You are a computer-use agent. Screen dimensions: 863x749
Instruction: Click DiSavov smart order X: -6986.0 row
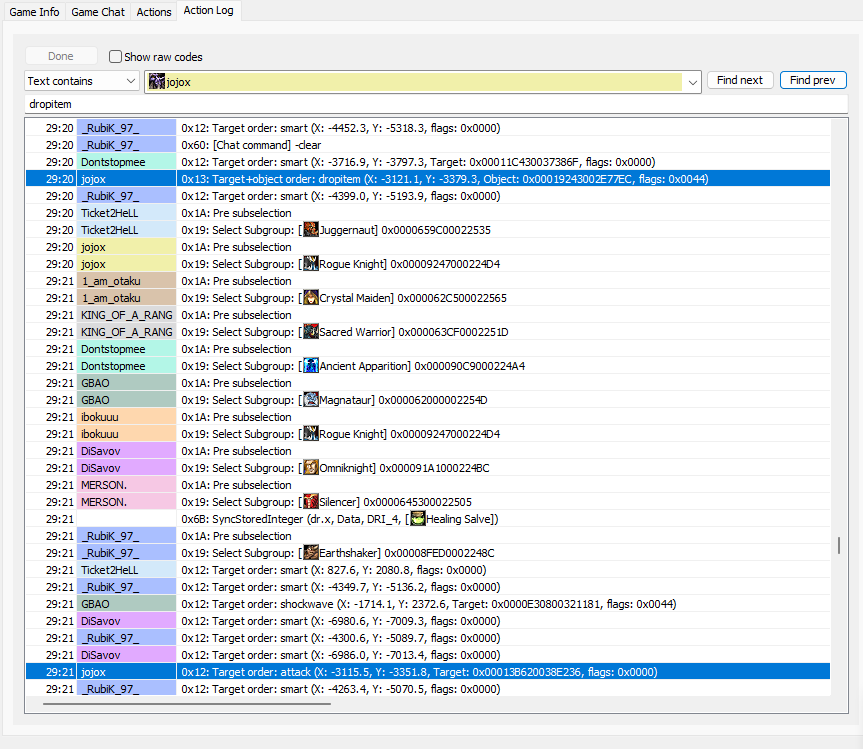coord(428,655)
